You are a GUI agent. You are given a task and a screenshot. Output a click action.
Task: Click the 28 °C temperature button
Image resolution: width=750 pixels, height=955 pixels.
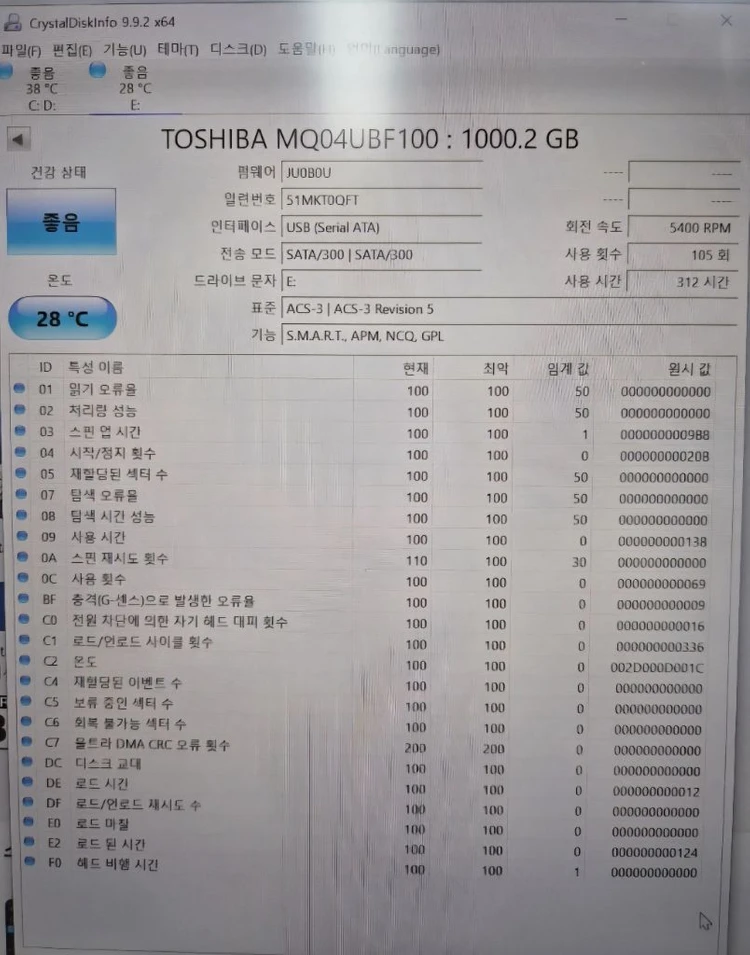coord(62,318)
